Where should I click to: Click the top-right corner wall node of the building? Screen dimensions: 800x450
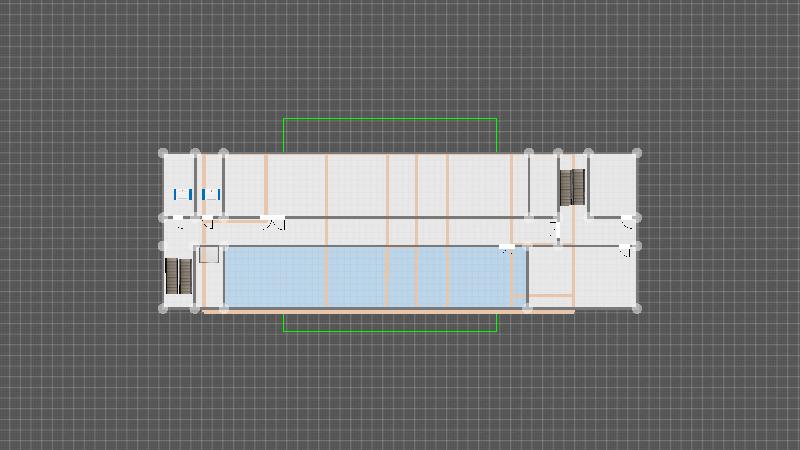coord(637,153)
